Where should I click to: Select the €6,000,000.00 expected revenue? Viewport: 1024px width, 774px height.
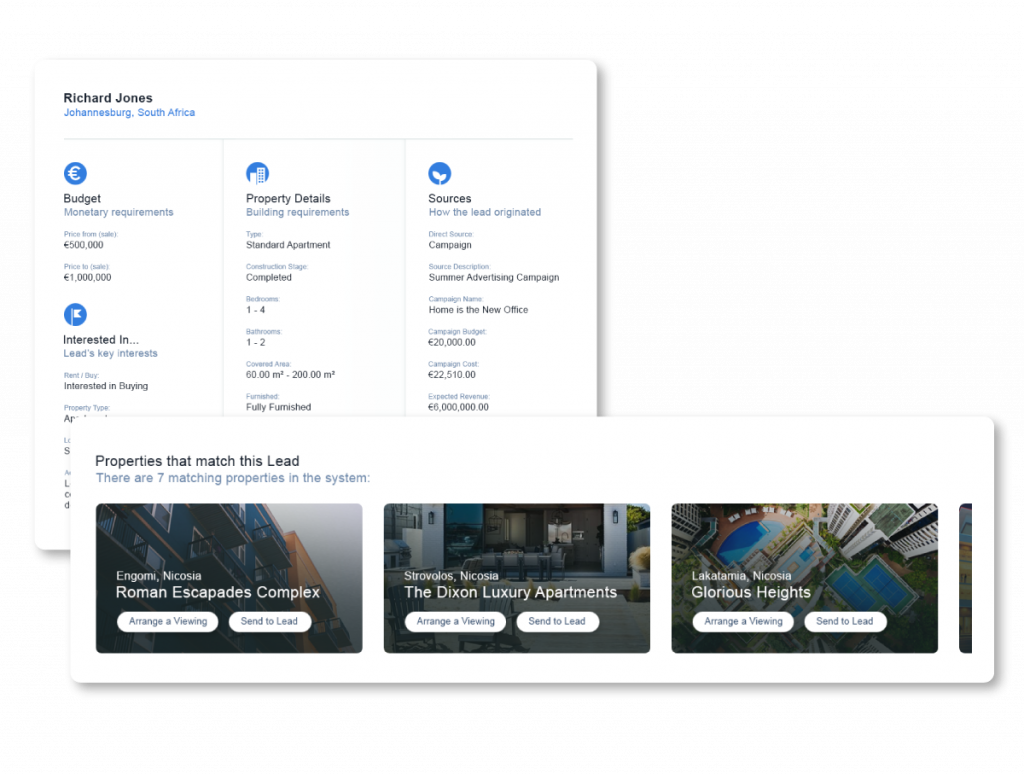[458, 407]
